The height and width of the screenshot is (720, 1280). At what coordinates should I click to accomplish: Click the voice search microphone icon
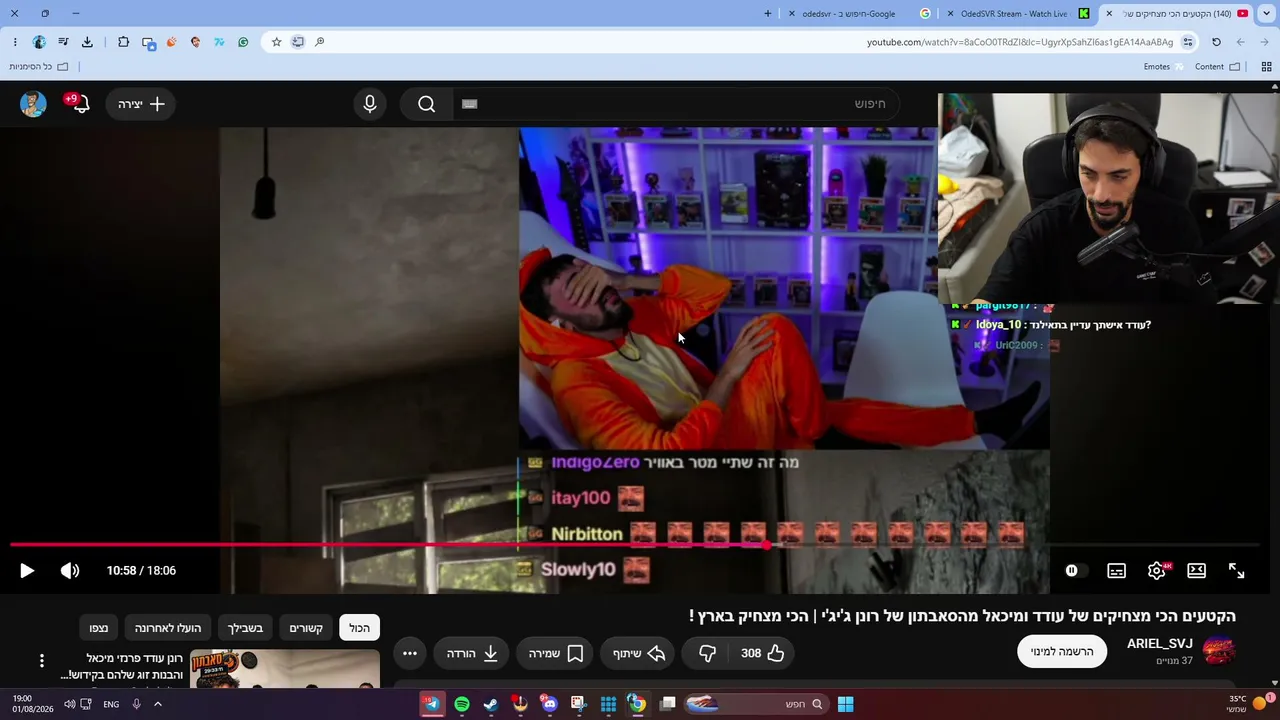(x=370, y=104)
